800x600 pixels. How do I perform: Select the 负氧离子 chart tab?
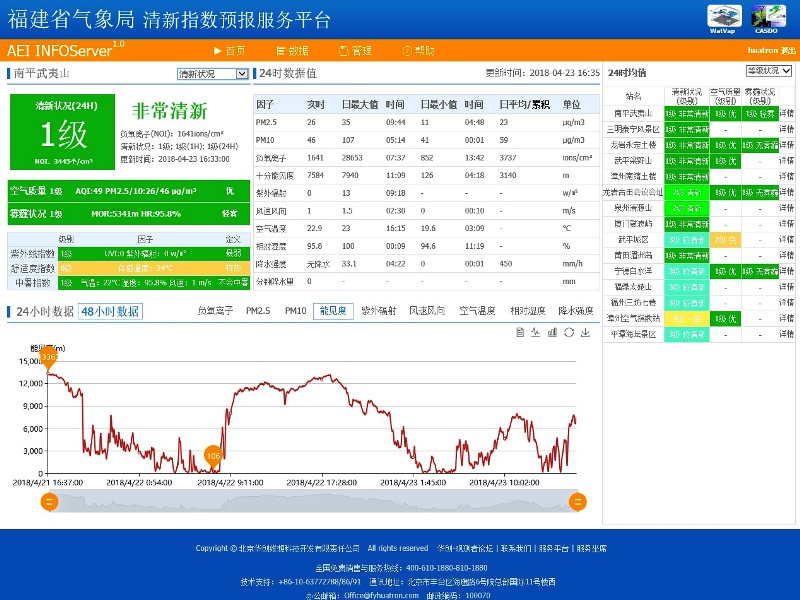point(214,311)
